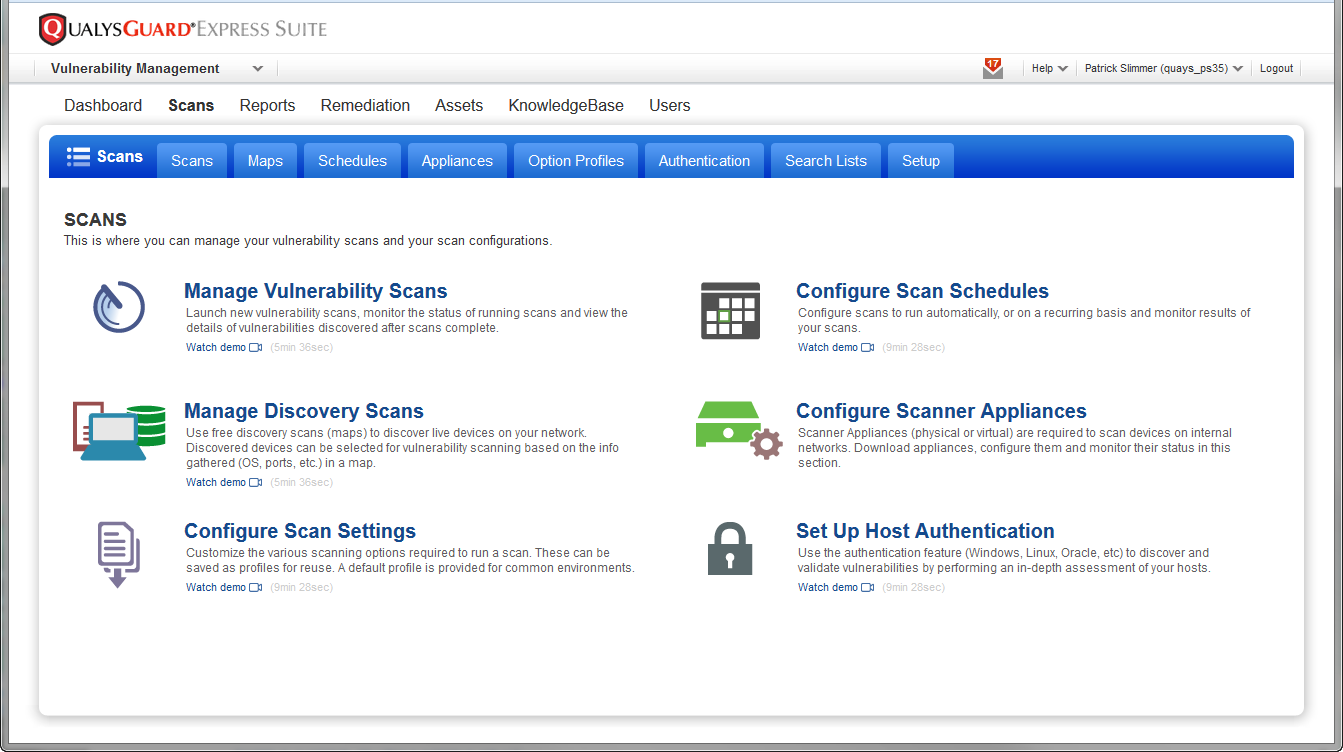This screenshot has width=1343, height=752.
Task: Open the Help dropdown menu
Action: click(x=1050, y=69)
